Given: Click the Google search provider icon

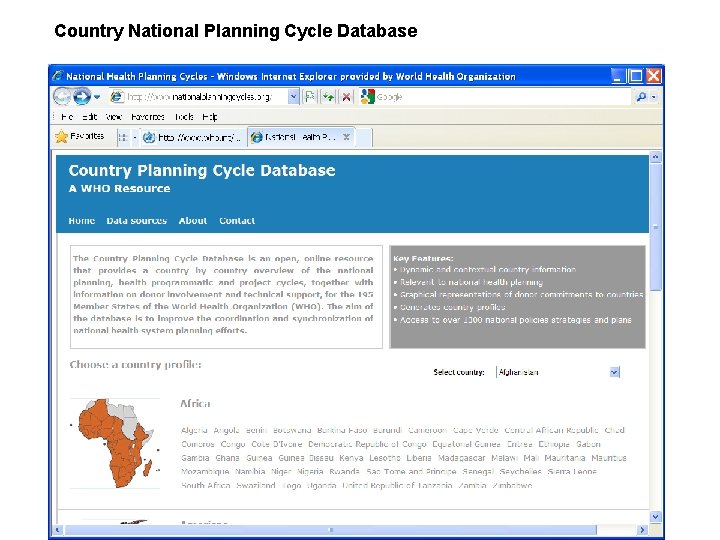Looking at the screenshot, I should click(367, 96).
